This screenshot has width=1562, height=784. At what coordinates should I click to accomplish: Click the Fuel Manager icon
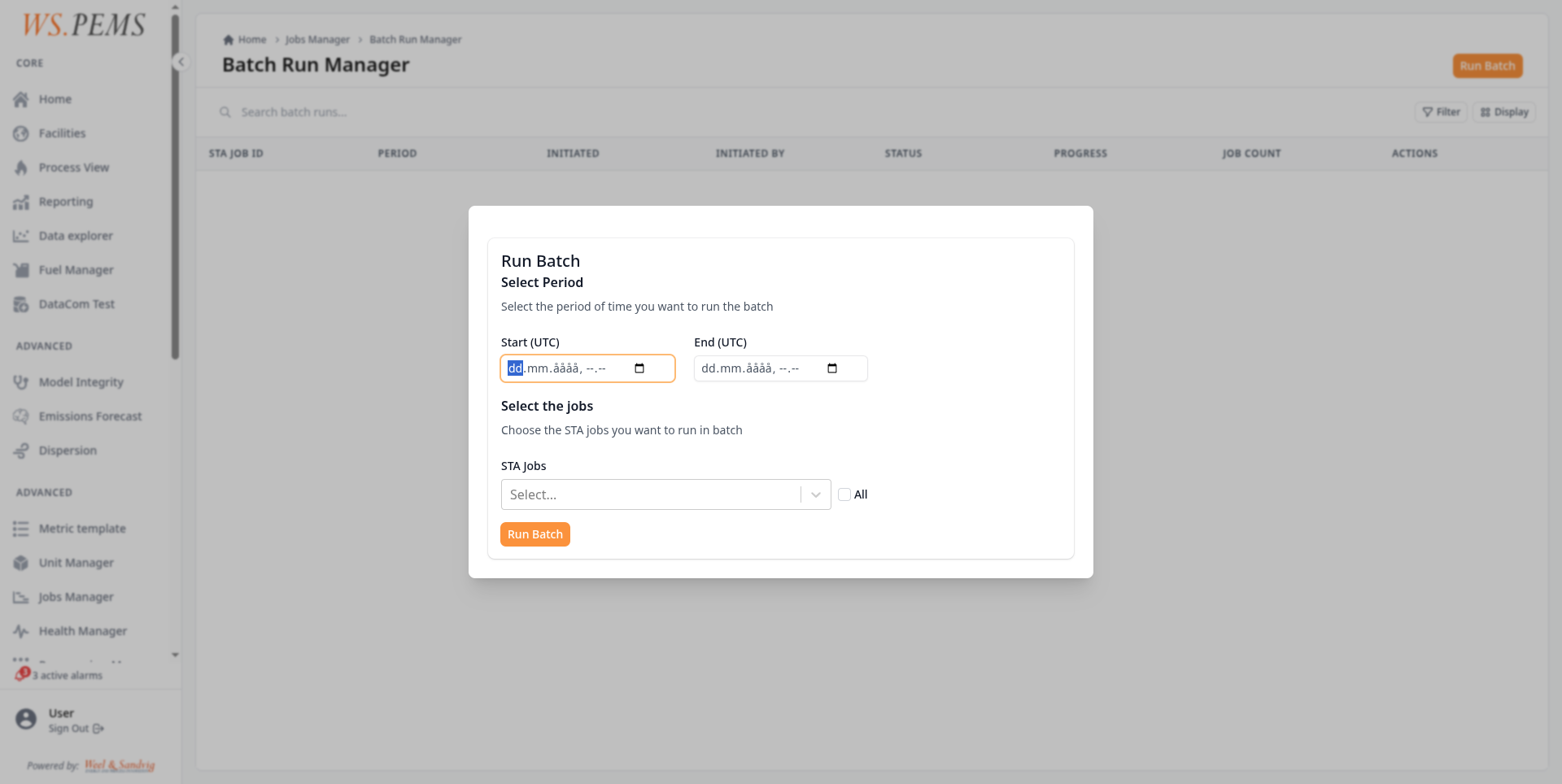21,270
